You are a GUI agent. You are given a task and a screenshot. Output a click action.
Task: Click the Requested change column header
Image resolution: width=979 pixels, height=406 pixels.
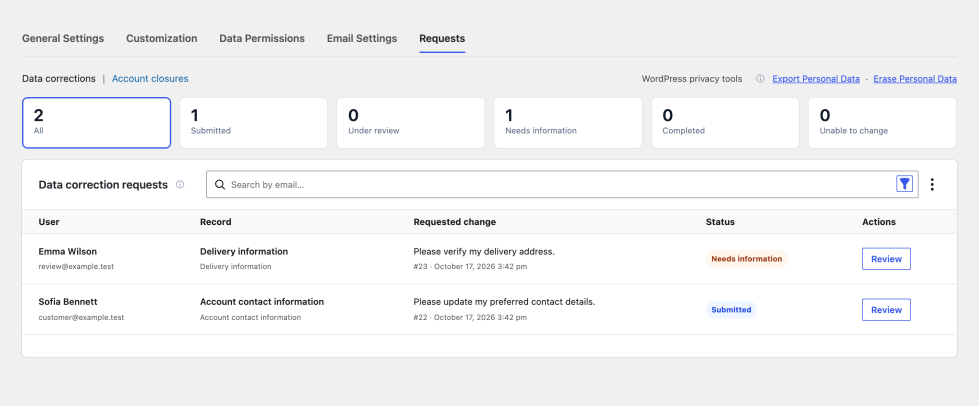[455, 222]
